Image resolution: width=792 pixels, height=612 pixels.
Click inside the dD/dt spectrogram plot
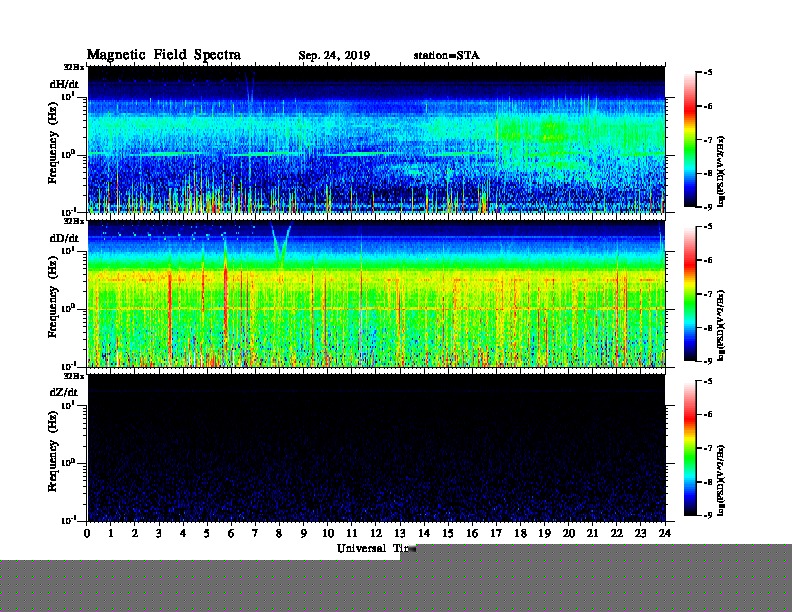point(376,293)
